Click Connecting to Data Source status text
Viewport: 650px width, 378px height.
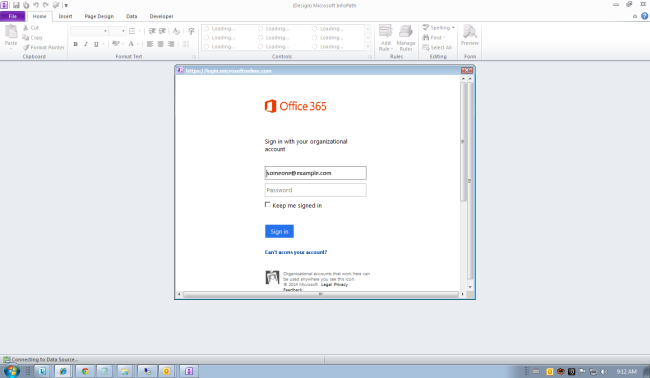[x=45, y=359]
